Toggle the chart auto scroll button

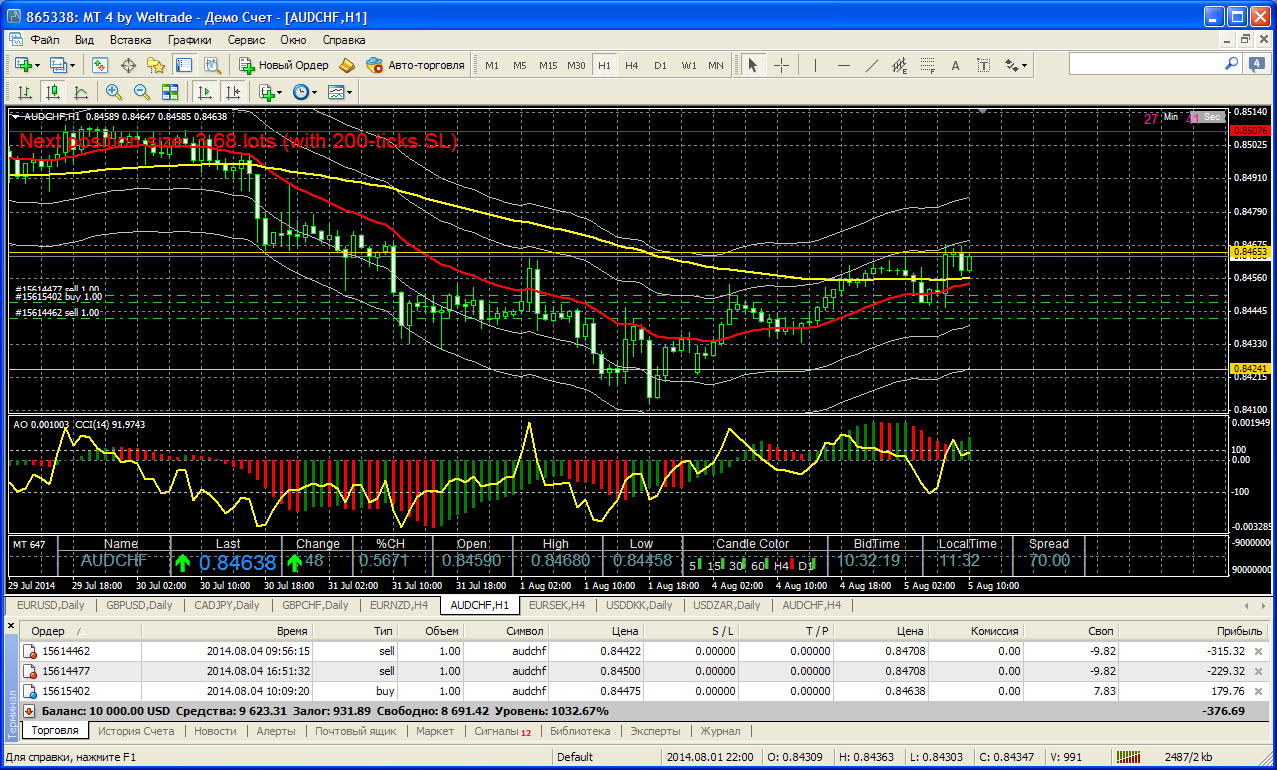click(x=205, y=92)
